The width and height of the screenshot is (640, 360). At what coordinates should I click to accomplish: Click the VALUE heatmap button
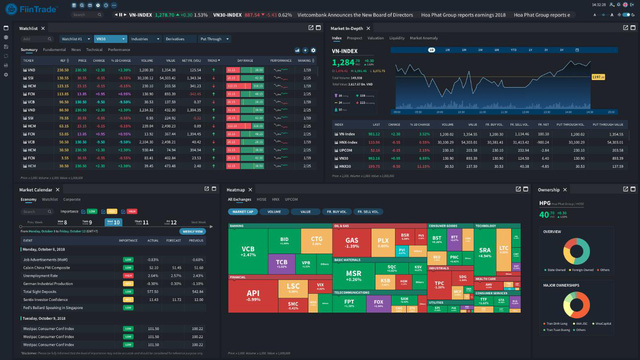305,212
